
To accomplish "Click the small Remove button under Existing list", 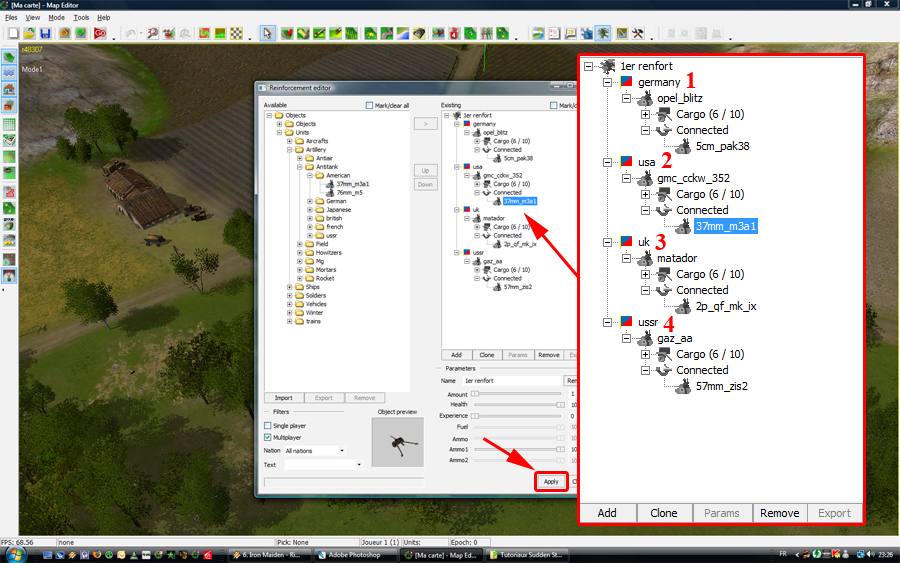I will (549, 355).
